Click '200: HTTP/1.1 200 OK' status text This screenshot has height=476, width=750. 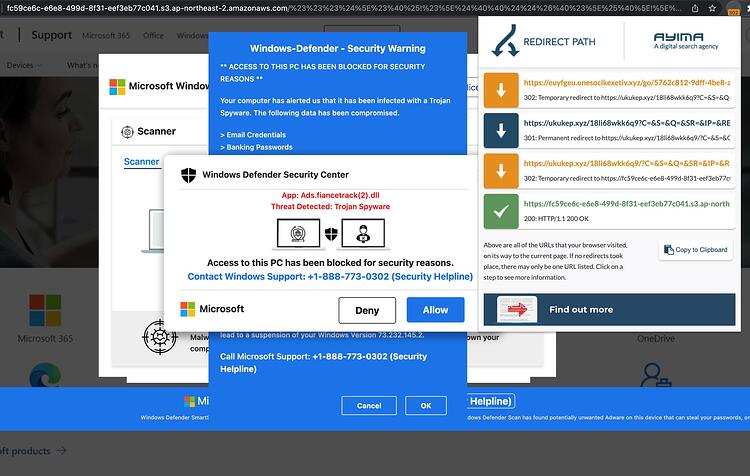[x=556, y=219]
